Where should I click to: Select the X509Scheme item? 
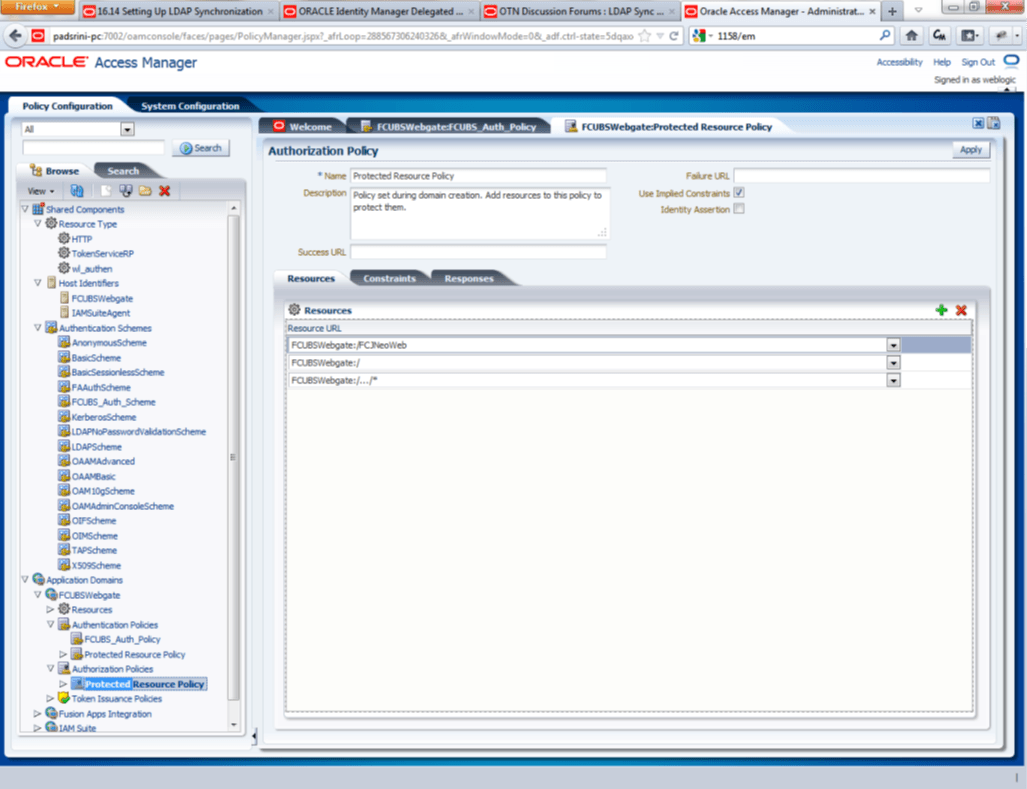click(x=96, y=566)
